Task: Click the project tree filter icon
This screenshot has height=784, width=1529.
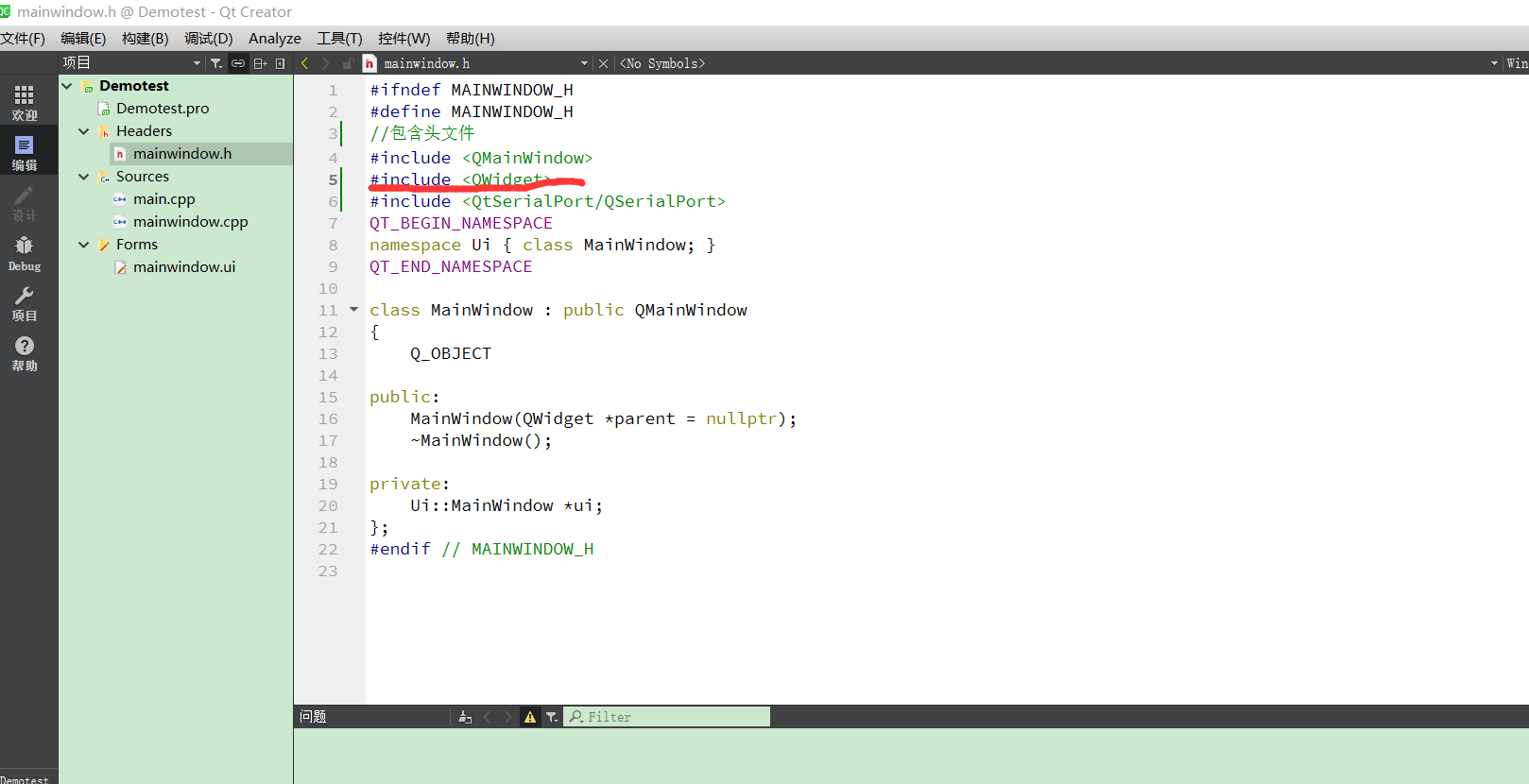Action: click(x=216, y=63)
